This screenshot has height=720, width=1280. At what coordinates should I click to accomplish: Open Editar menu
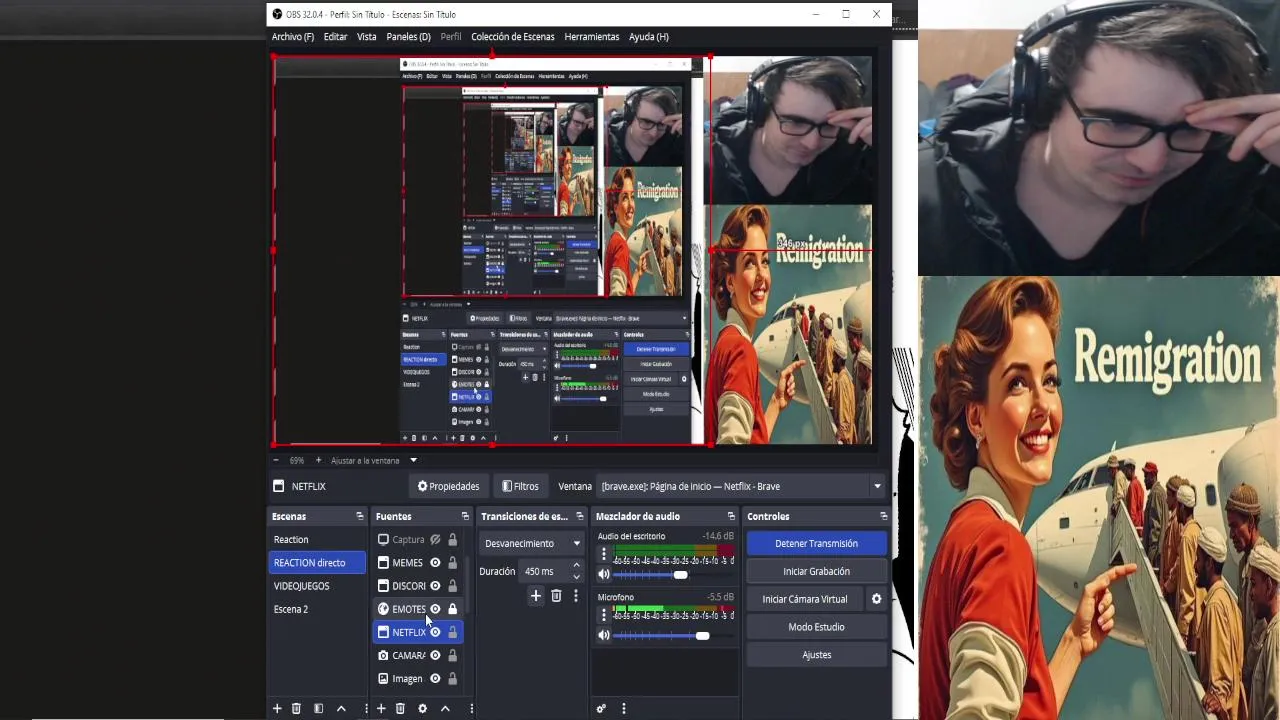[x=335, y=36]
